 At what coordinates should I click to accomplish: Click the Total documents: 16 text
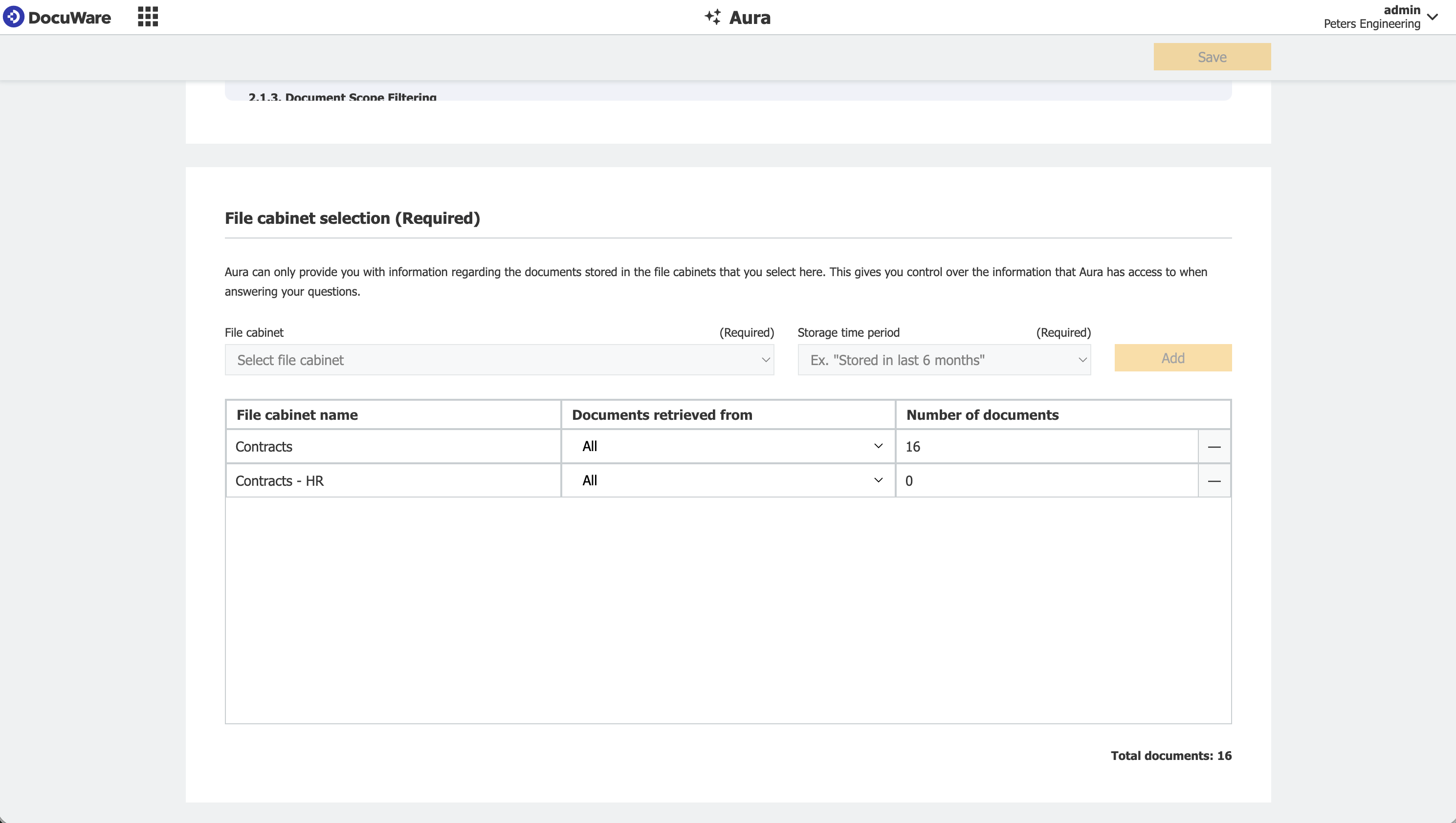(x=1171, y=756)
